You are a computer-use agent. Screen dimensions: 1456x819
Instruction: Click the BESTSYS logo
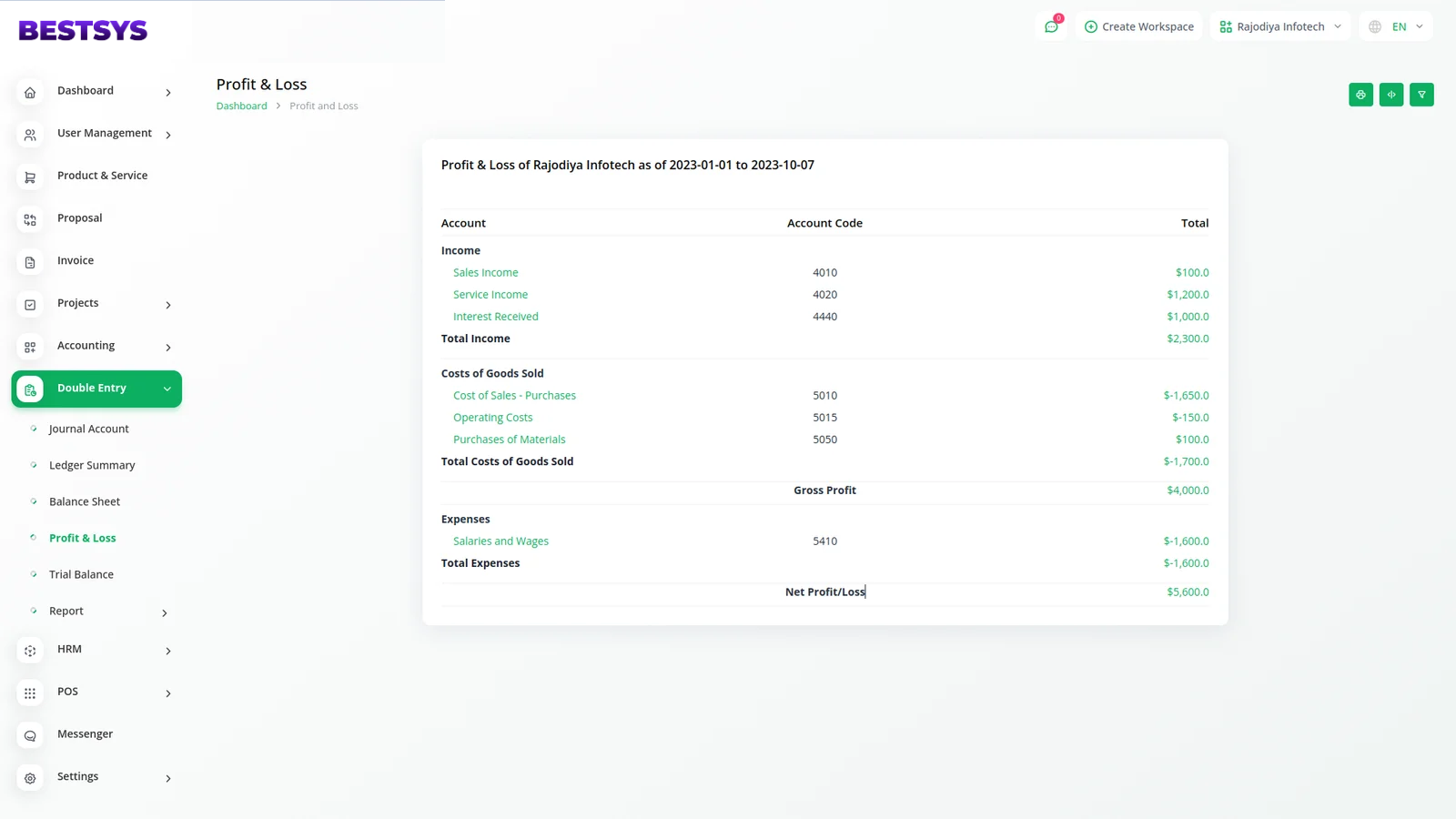[x=83, y=31]
